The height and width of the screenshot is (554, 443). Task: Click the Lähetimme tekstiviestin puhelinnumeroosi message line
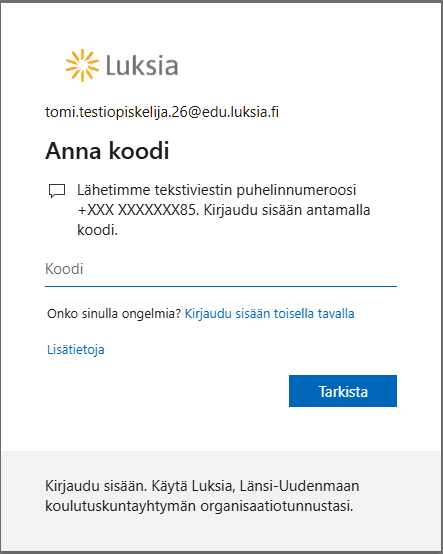tap(217, 190)
